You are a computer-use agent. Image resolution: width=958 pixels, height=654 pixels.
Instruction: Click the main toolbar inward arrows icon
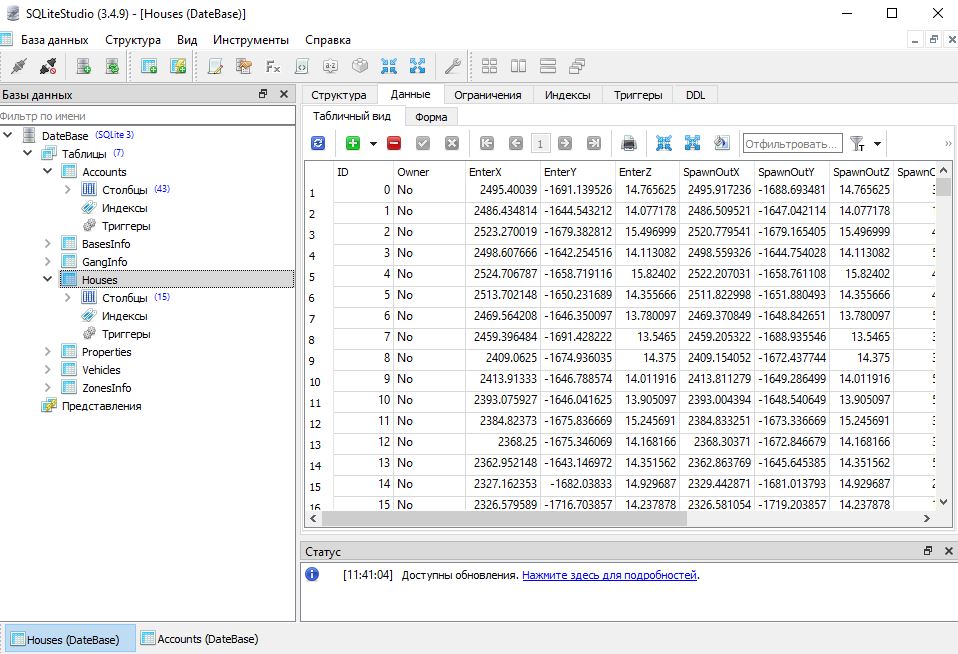pyautogui.click(x=389, y=66)
